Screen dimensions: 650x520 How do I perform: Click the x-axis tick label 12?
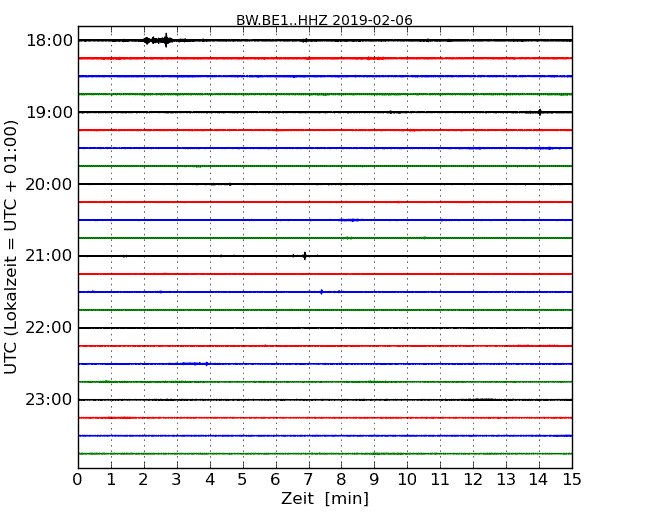click(473, 480)
